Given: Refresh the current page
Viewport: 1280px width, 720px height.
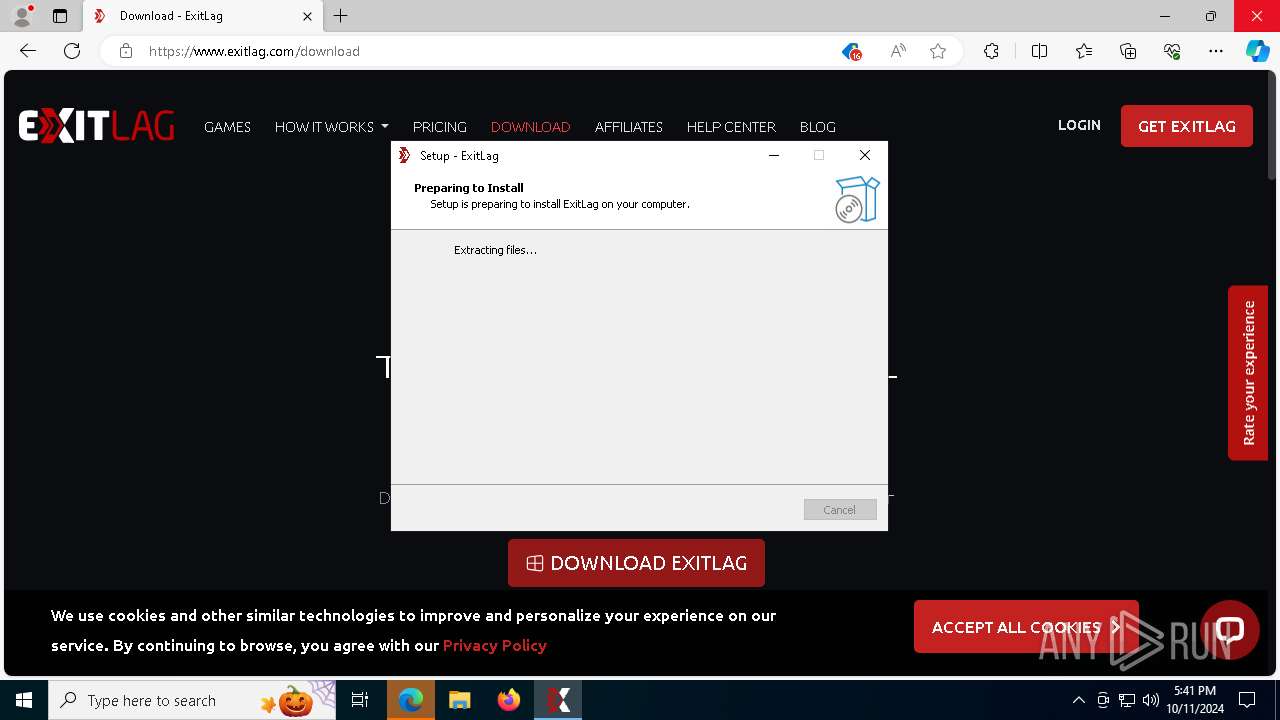Looking at the screenshot, I should (72, 51).
